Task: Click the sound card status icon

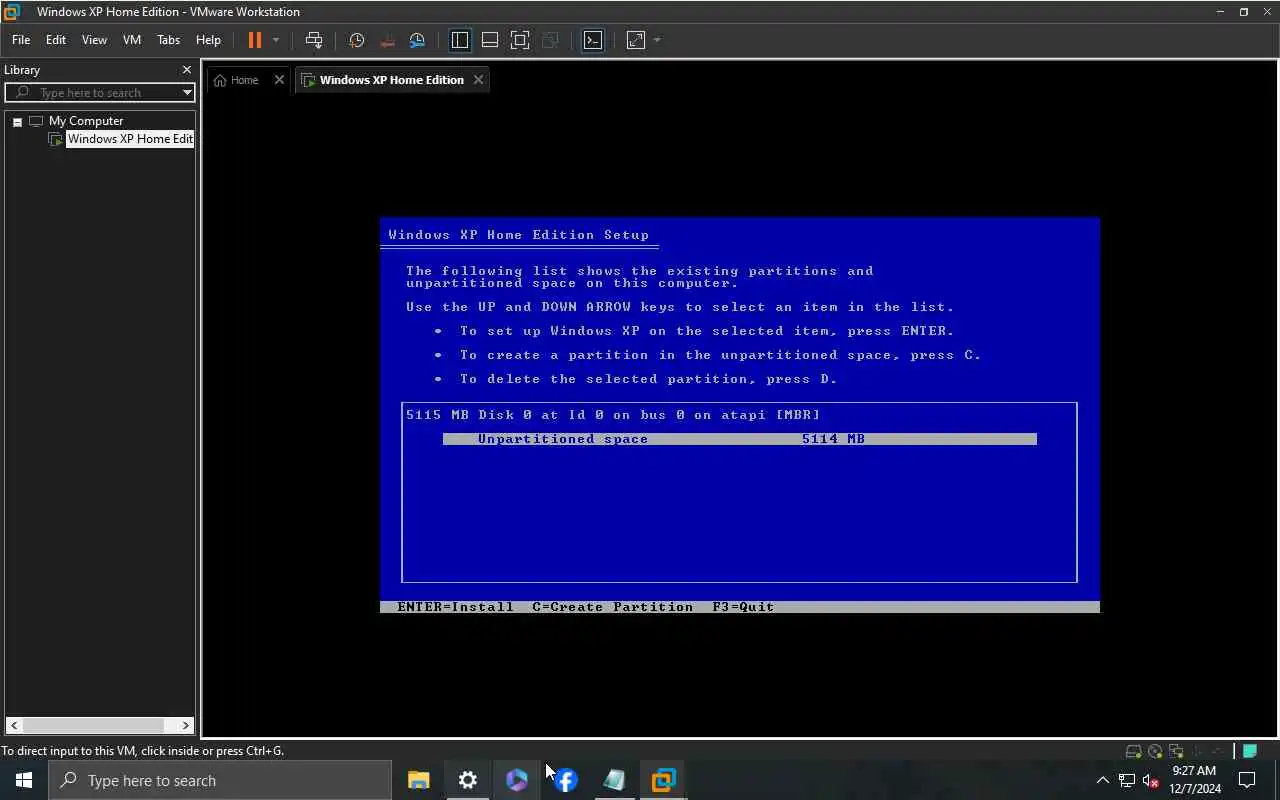Action: click(x=1218, y=751)
